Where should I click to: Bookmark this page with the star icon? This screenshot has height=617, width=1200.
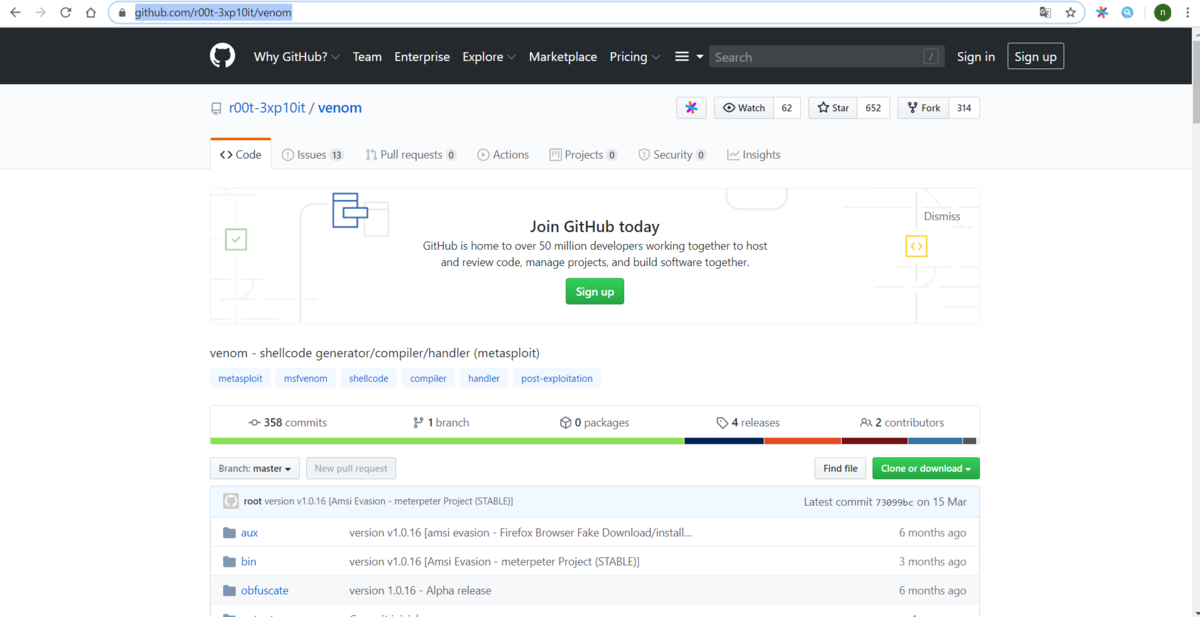(x=1071, y=13)
